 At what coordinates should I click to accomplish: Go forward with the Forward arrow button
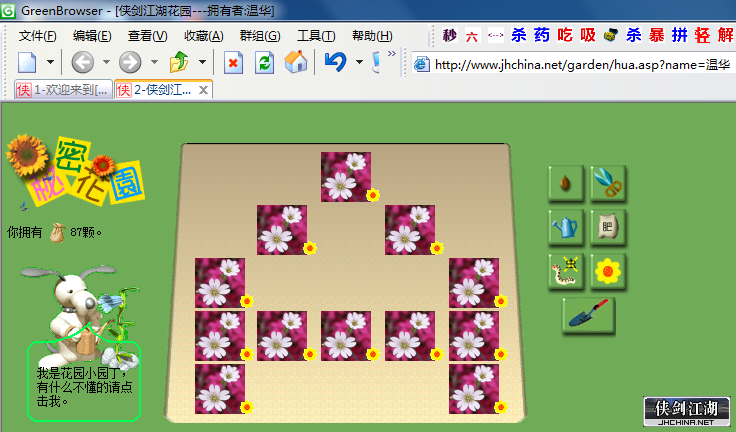[x=130, y=62]
